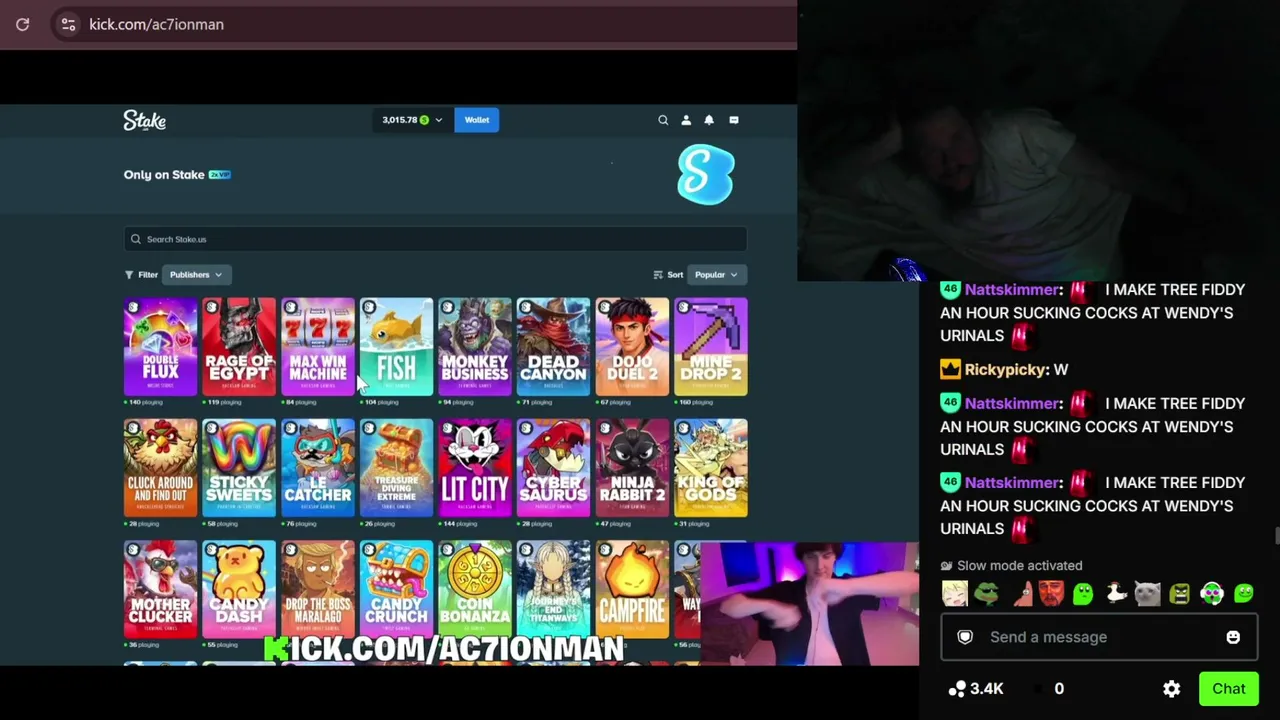Screen dimensions: 1280x720
Task: Launch the Candy Dash game
Action: [x=239, y=589]
